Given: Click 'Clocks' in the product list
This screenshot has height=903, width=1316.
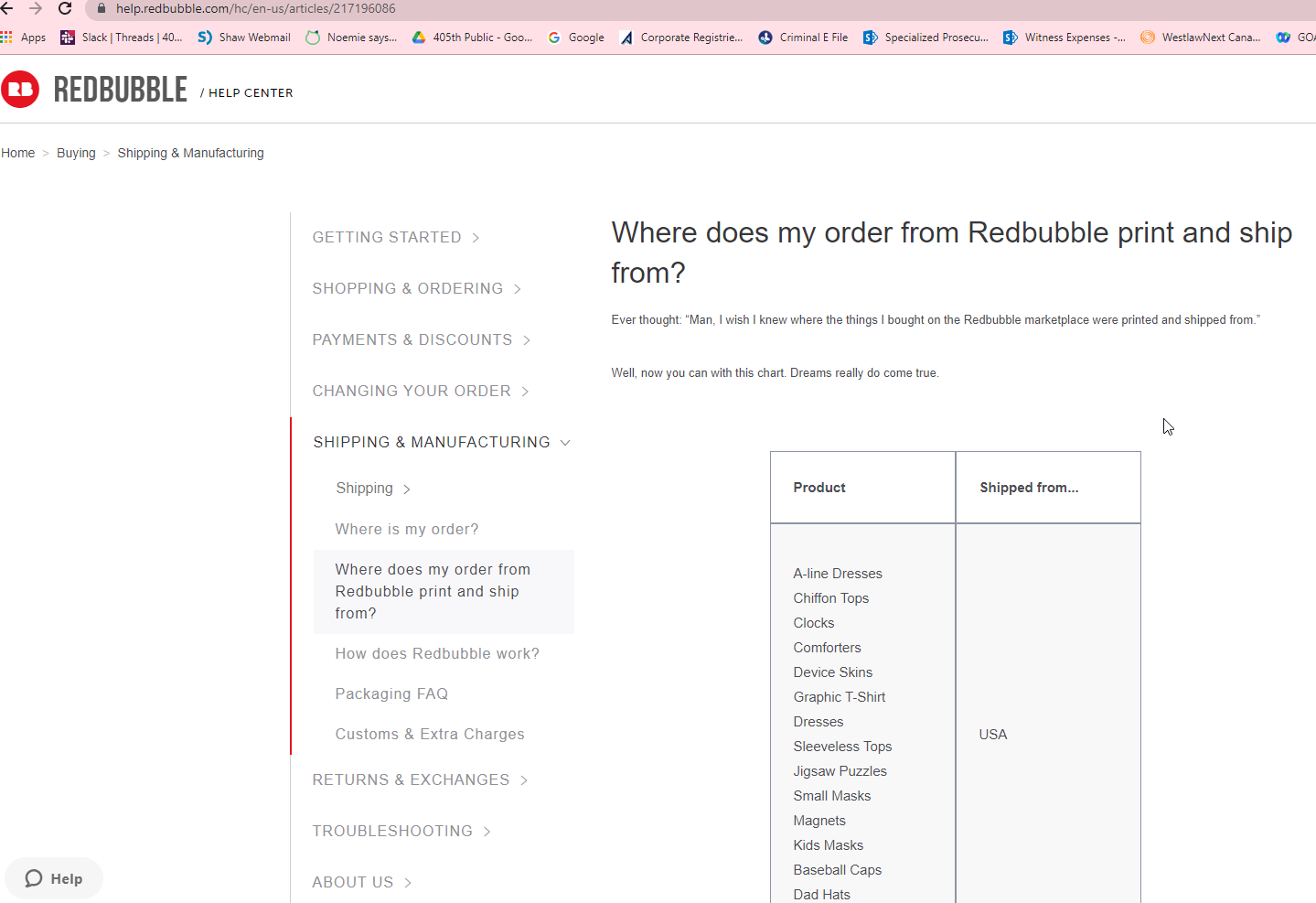Looking at the screenshot, I should tap(814, 623).
